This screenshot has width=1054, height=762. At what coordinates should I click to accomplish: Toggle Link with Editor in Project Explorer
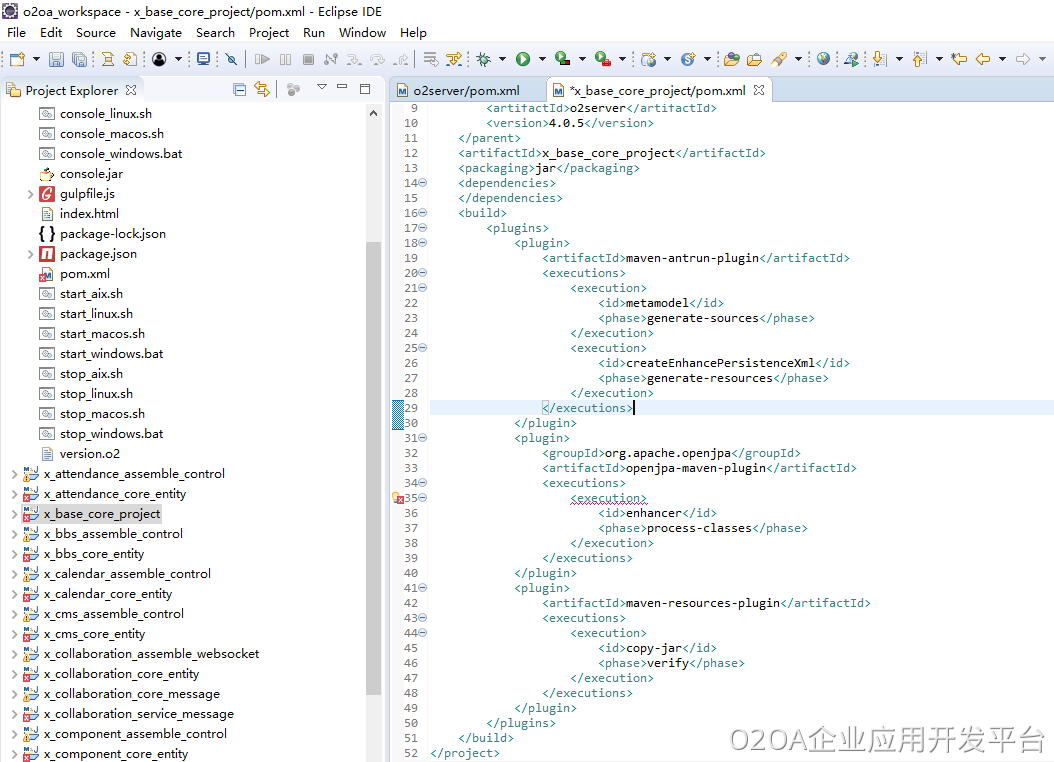pos(262,90)
